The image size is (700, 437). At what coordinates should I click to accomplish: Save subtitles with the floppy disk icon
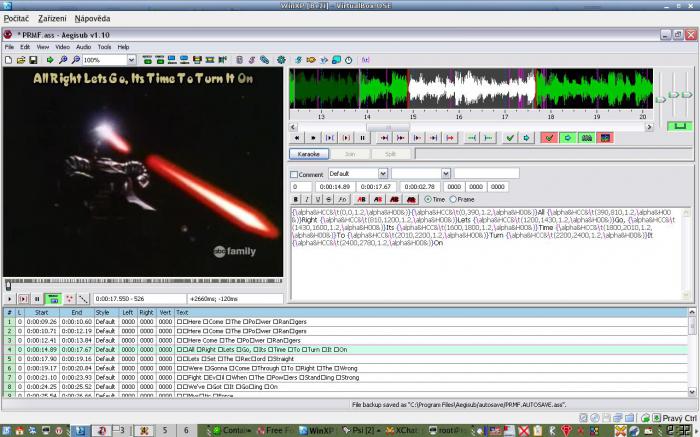pyautogui.click(x=33, y=60)
